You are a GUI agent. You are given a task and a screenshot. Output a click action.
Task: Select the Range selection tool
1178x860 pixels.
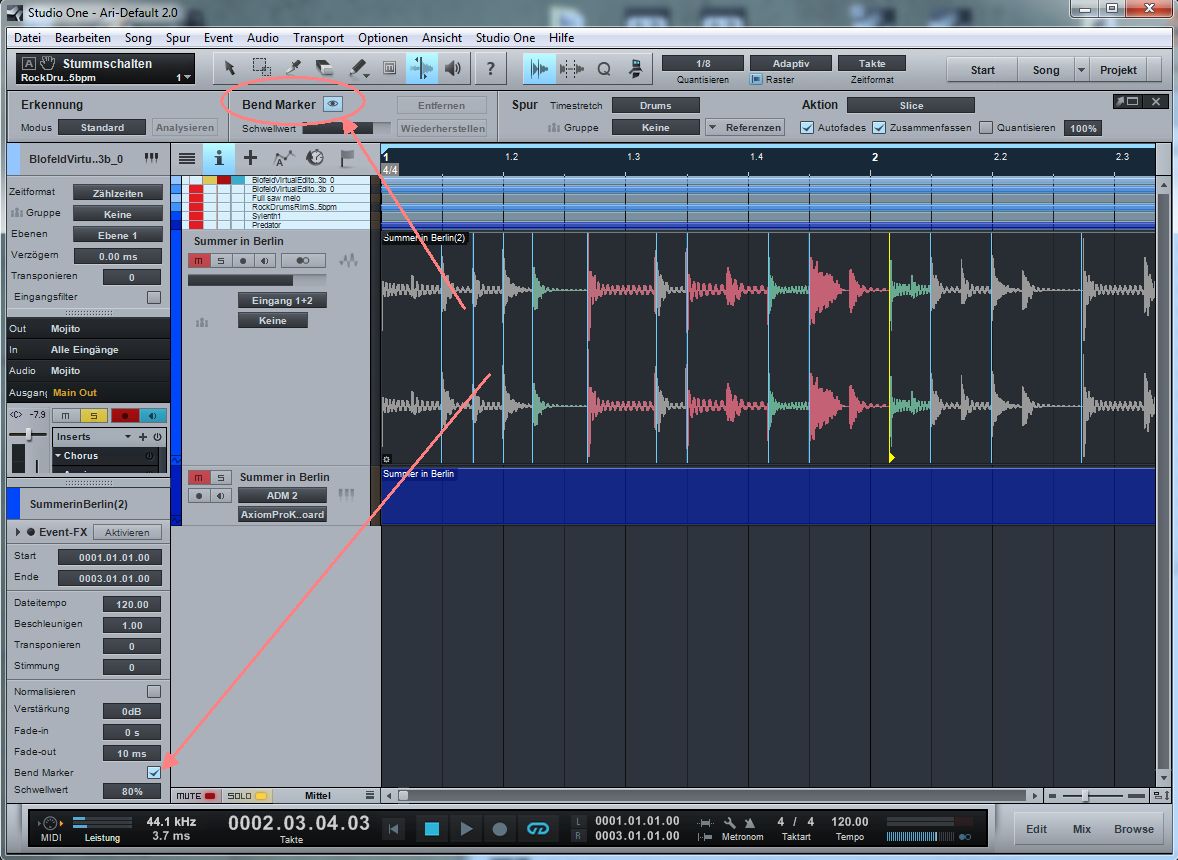tap(261, 68)
